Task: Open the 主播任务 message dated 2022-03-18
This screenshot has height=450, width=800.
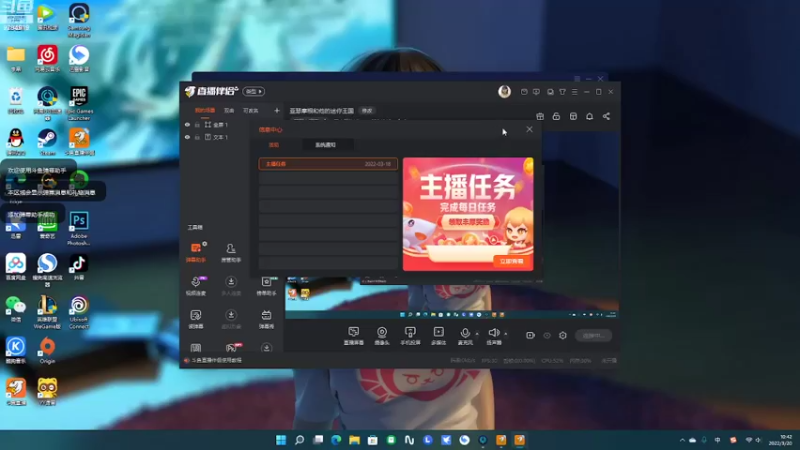Action: coord(328,164)
